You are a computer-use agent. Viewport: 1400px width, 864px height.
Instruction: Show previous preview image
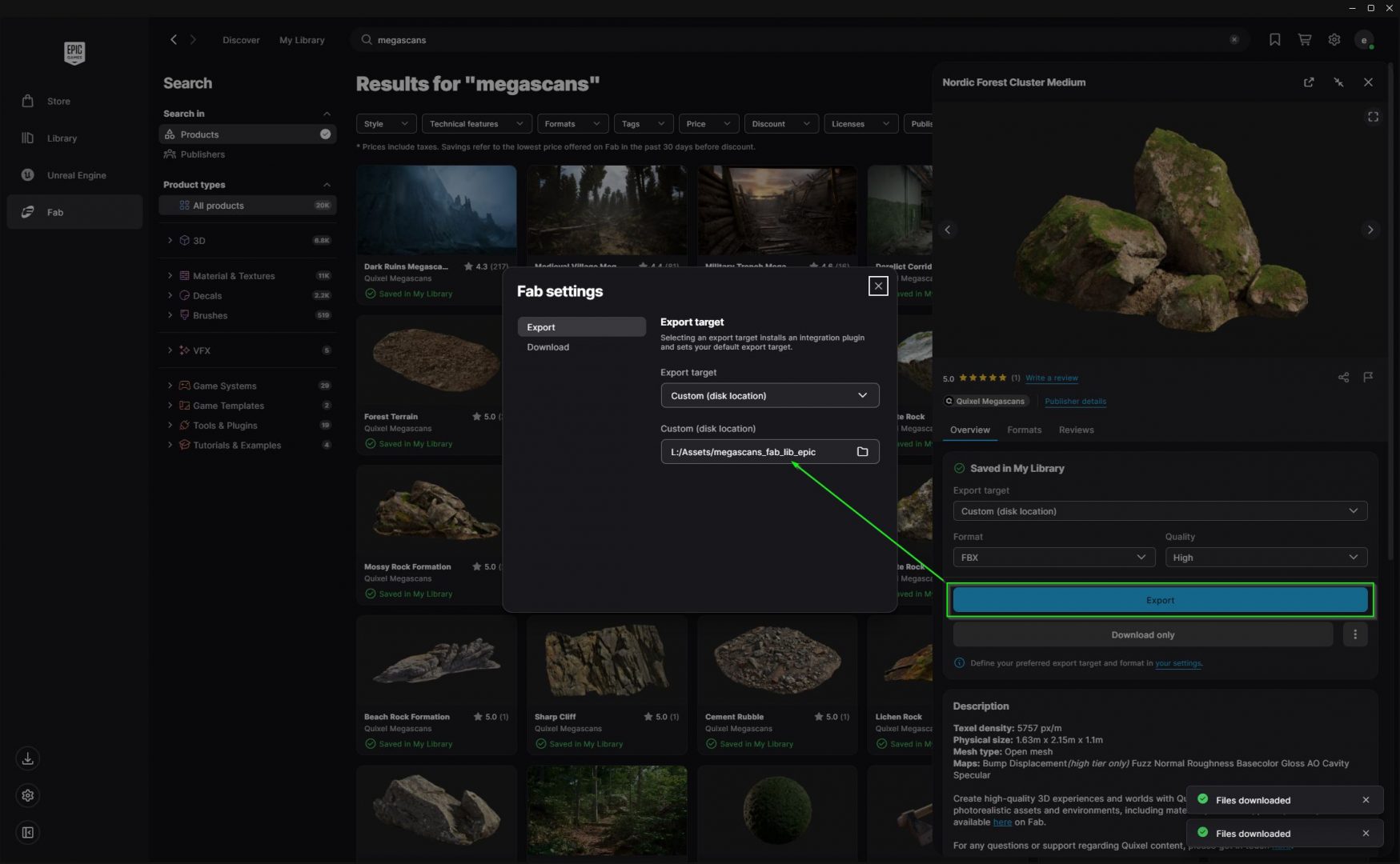[948, 230]
